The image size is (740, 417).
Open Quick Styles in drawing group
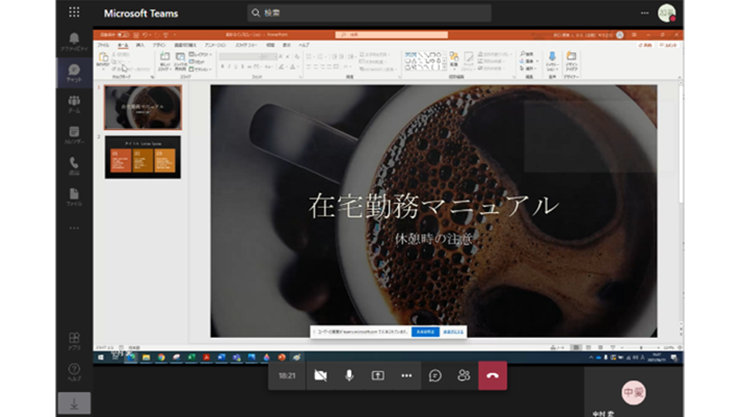(468, 61)
